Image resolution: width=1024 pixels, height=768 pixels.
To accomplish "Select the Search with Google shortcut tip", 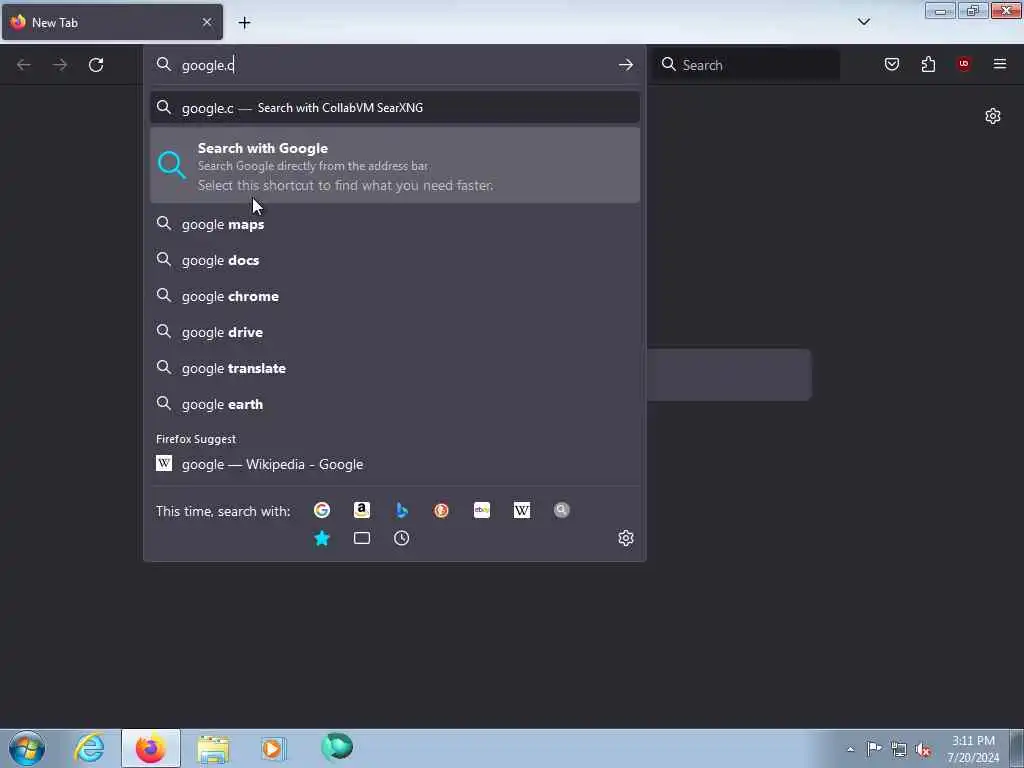I will point(395,165).
